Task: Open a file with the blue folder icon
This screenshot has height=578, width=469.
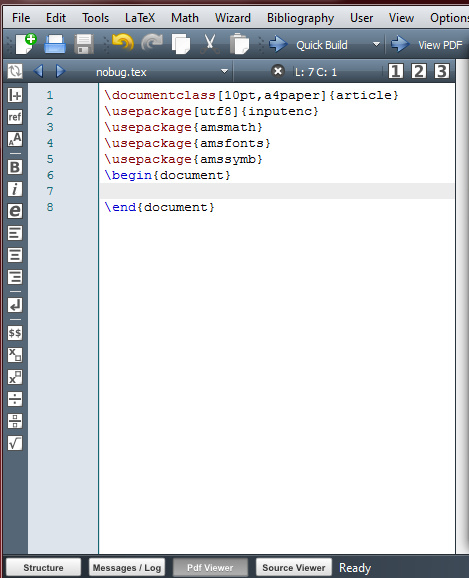Action: click(55, 44)
